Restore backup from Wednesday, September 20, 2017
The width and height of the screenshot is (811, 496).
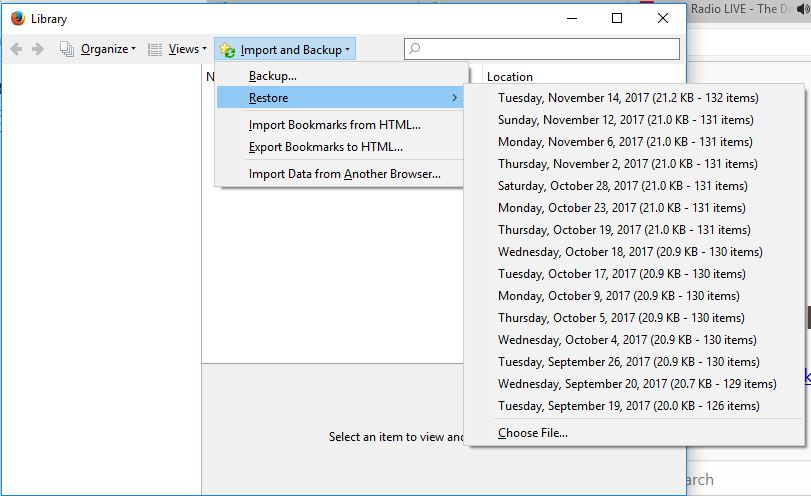635,384
